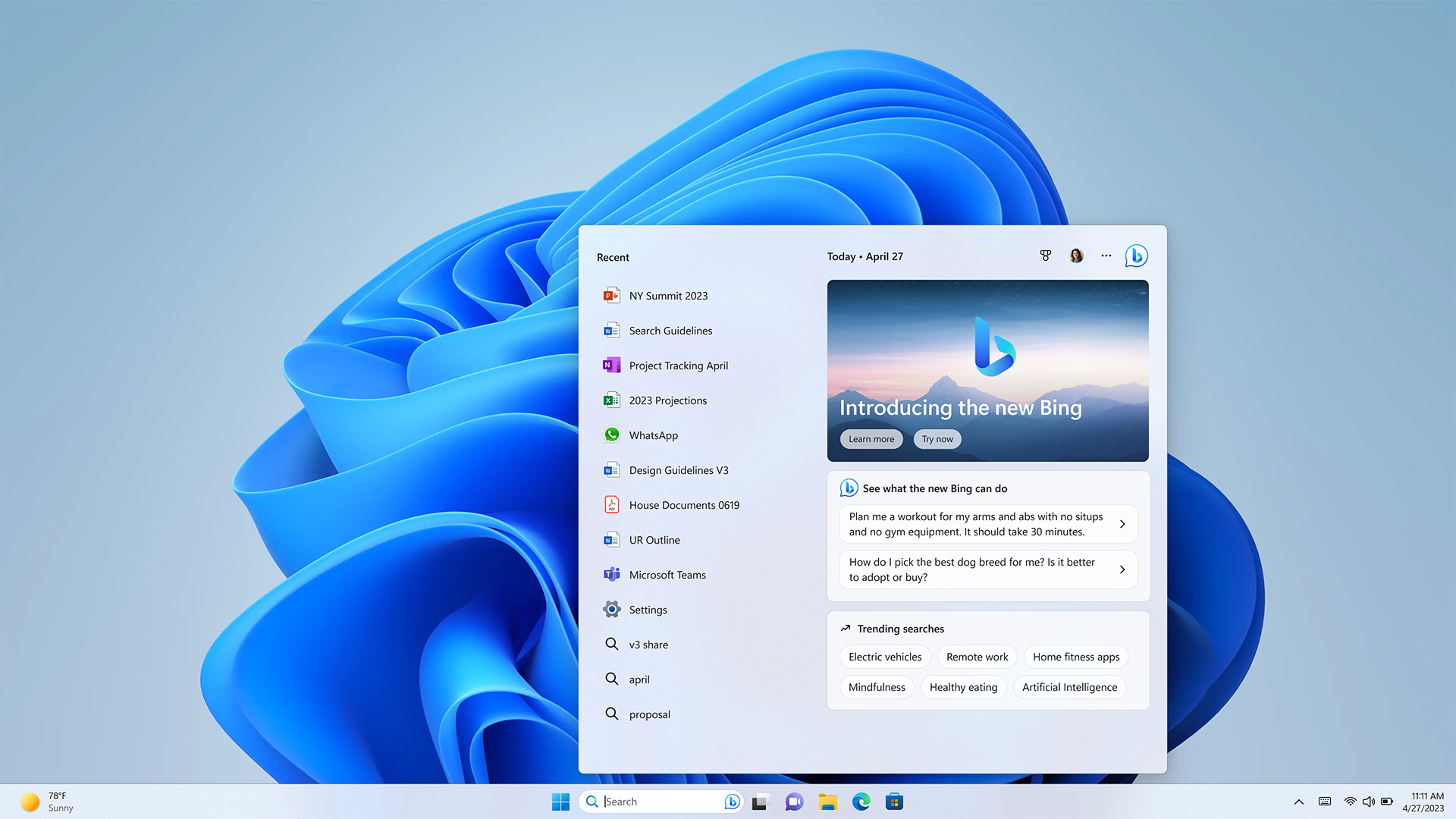1456x819 pixels.
Task: Expand the NY Summit 2023 file
Action: coord(668,295)
